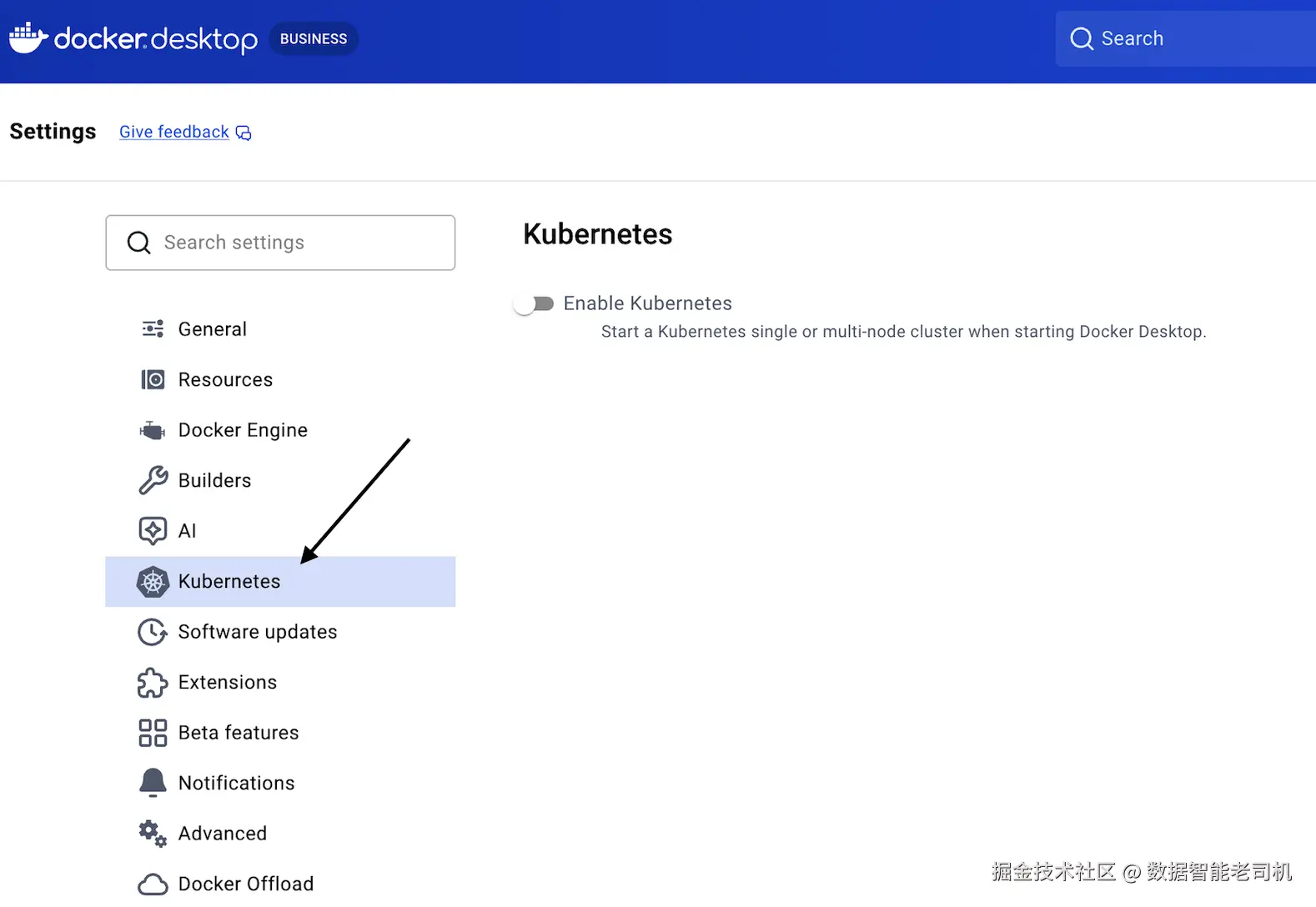This screenshot has width=1316, height=907.
Task: Open Advanced settings section
Action: [280, 834]
